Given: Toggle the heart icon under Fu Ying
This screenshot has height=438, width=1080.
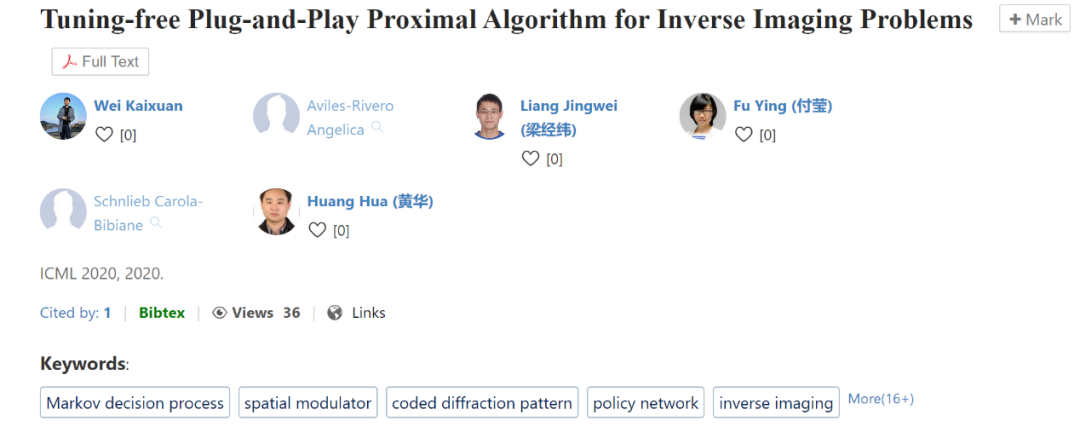Looking at the screenshot, I should click(x=744, y=134).
